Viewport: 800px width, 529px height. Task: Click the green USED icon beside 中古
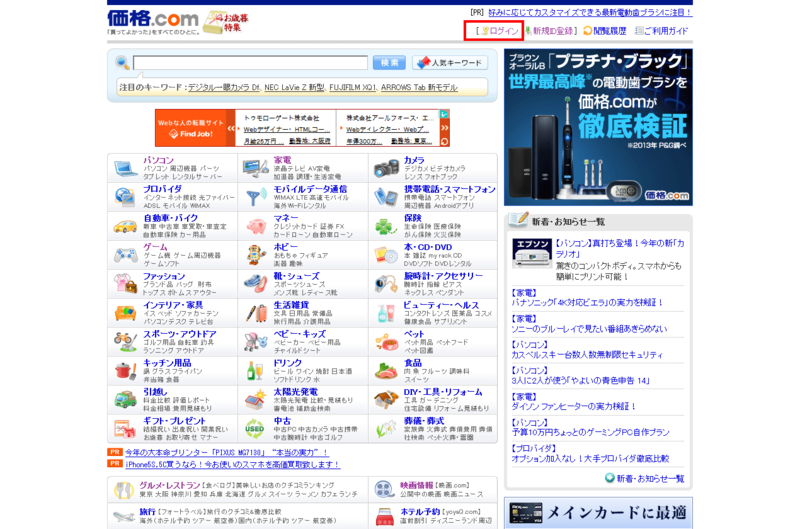point(255,429)
